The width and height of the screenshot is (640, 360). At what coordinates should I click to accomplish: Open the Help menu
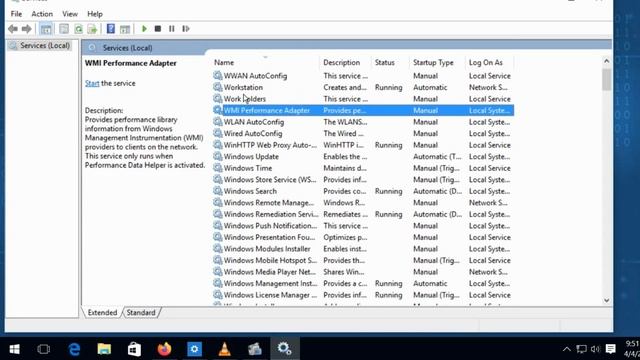click(95, 14)
